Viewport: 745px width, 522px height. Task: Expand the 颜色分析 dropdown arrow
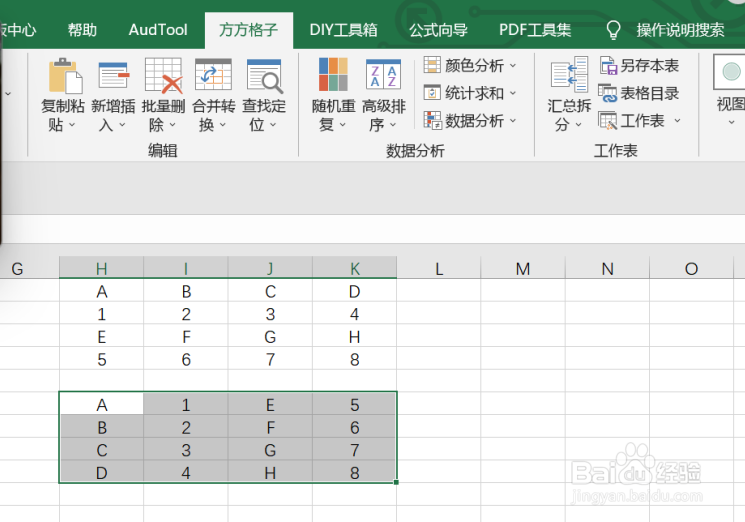pos(513,66)
